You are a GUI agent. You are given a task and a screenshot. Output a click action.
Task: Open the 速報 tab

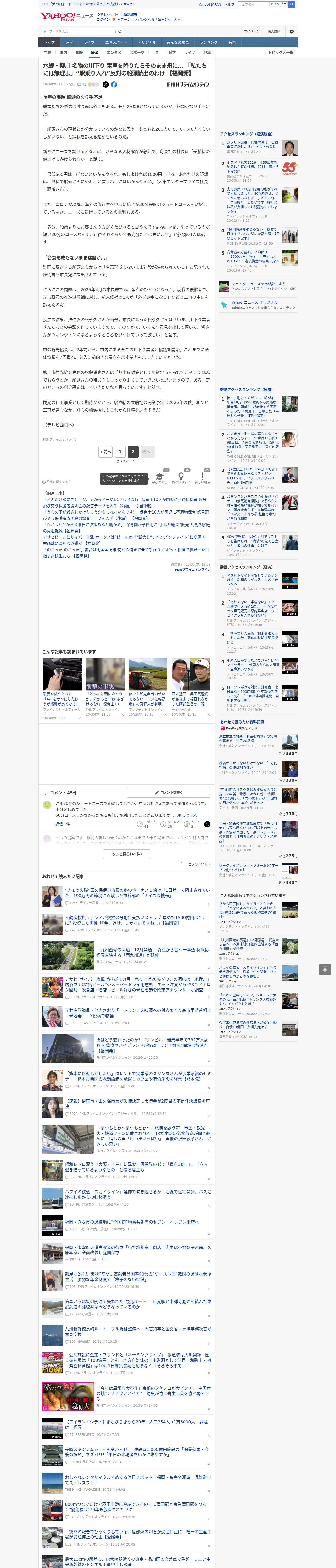coord(69,43)
